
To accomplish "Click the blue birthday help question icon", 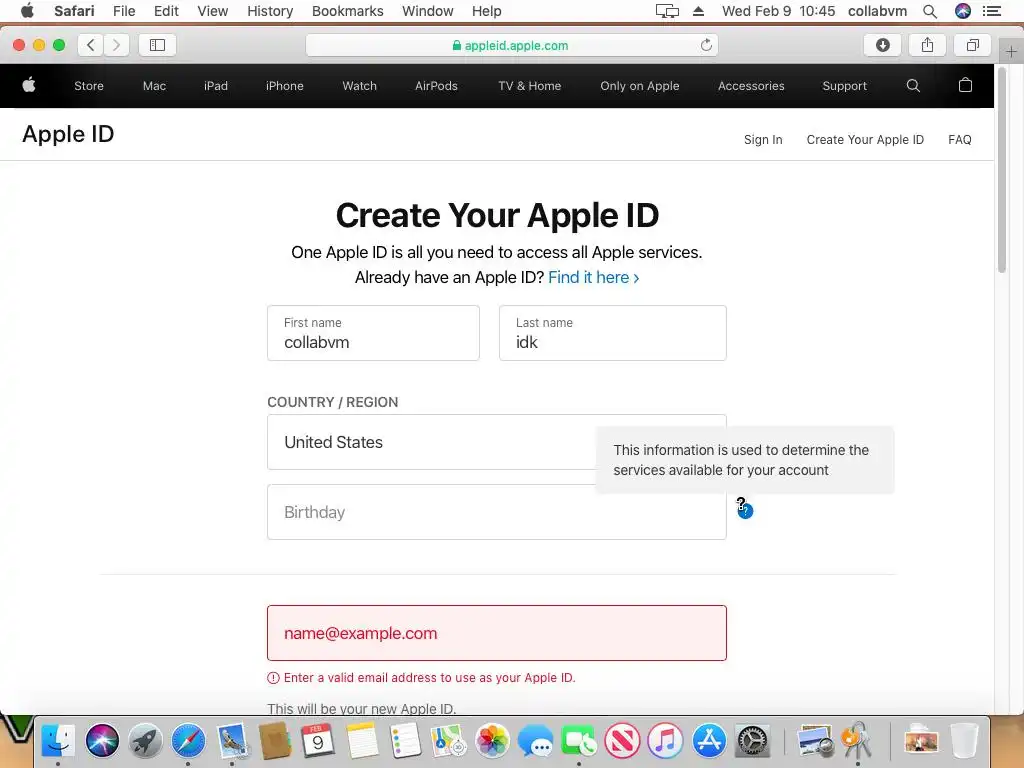I will tap(745, 511).
